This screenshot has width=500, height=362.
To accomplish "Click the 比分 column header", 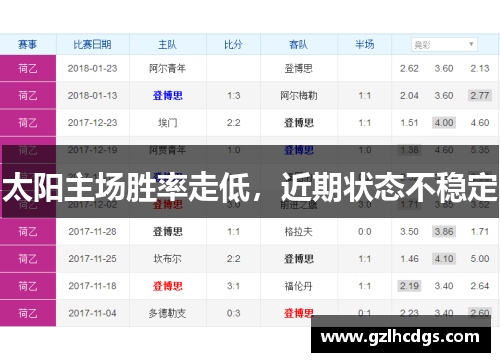I will (x=233, y=44).
